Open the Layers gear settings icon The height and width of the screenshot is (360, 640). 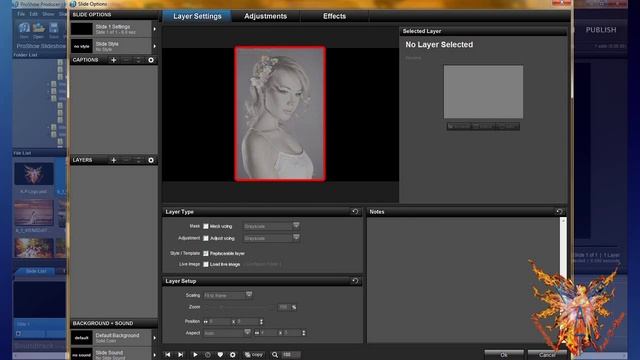(151, 160)
